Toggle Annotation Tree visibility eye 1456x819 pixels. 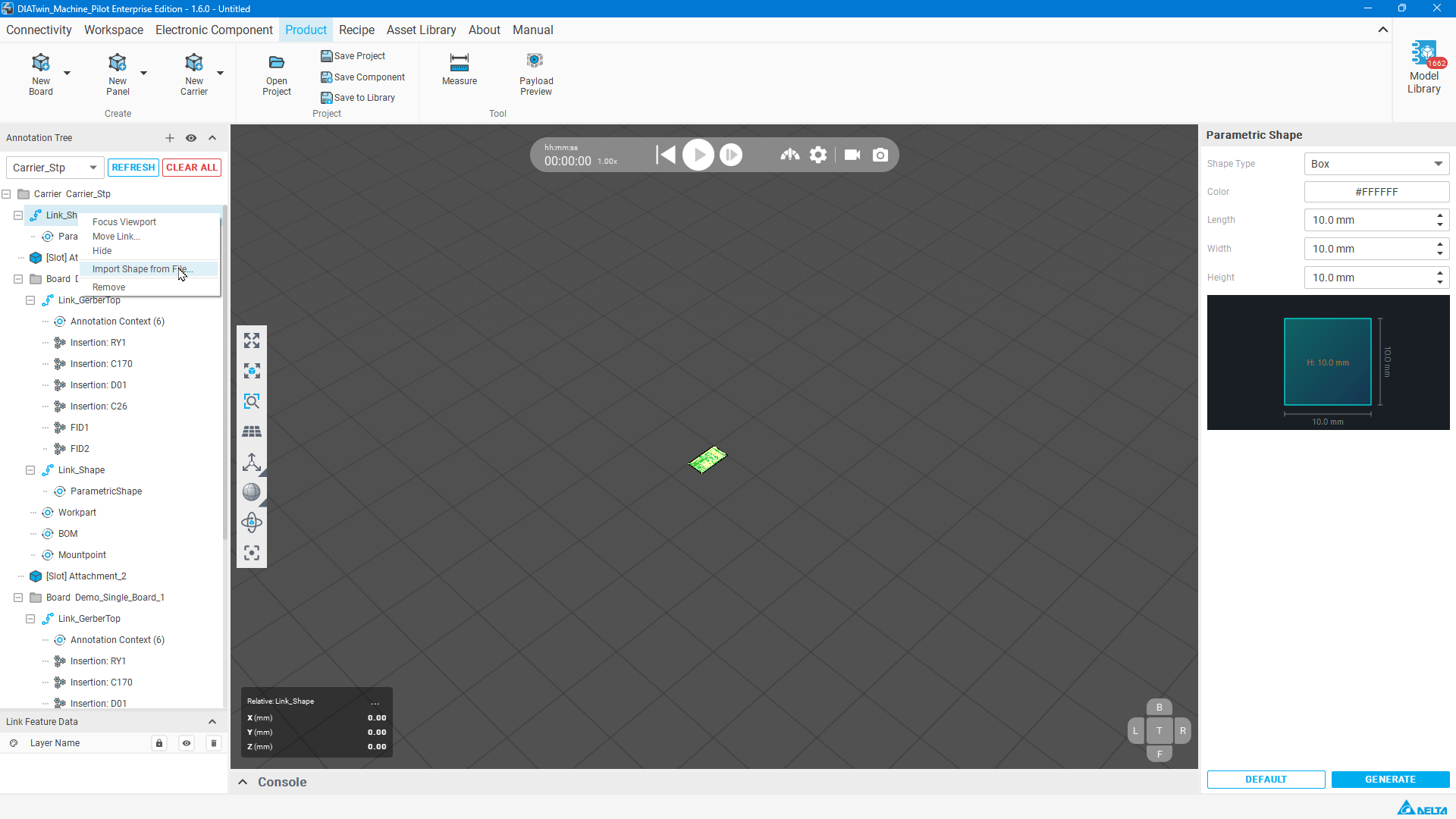pyautogui.click(x=191, y=138)
